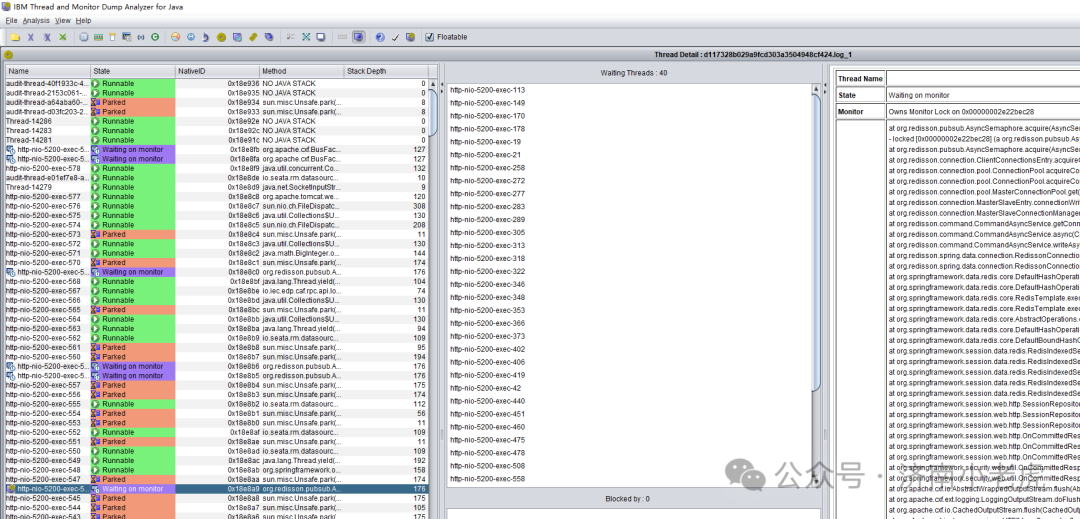The height and width of the screenshot is (519, 1080).
Task: Select the http-nio-5200-exec-576 row
Action: (x=217, y=206)
